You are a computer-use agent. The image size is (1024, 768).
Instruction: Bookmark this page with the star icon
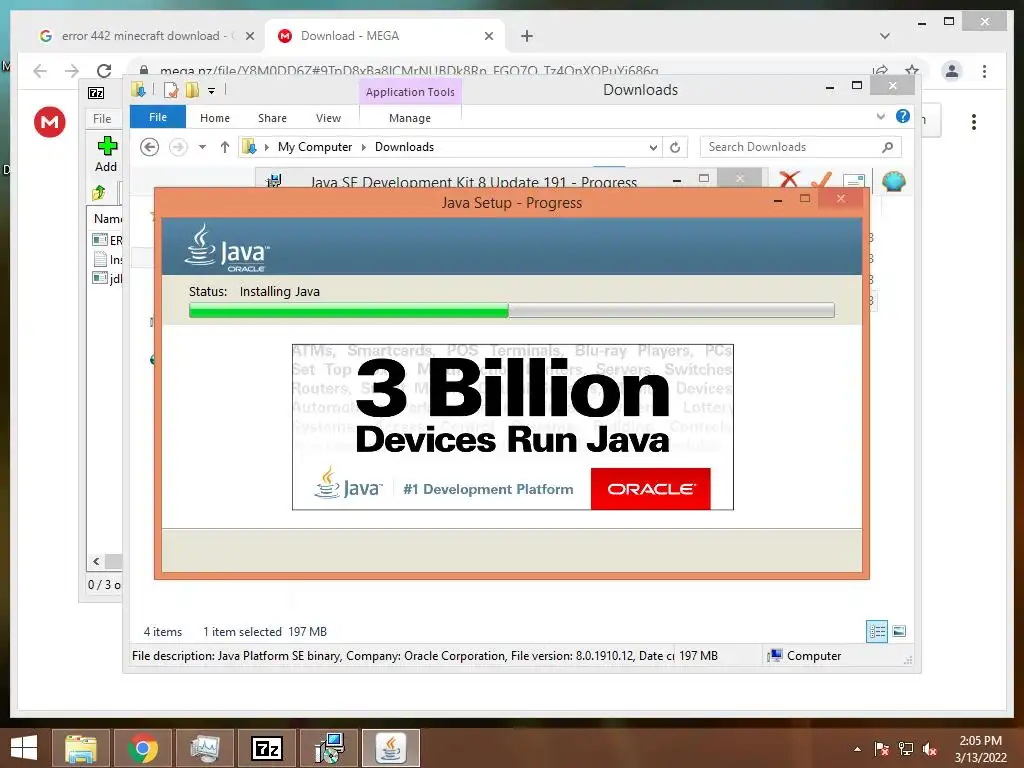[x=912, y=71]
